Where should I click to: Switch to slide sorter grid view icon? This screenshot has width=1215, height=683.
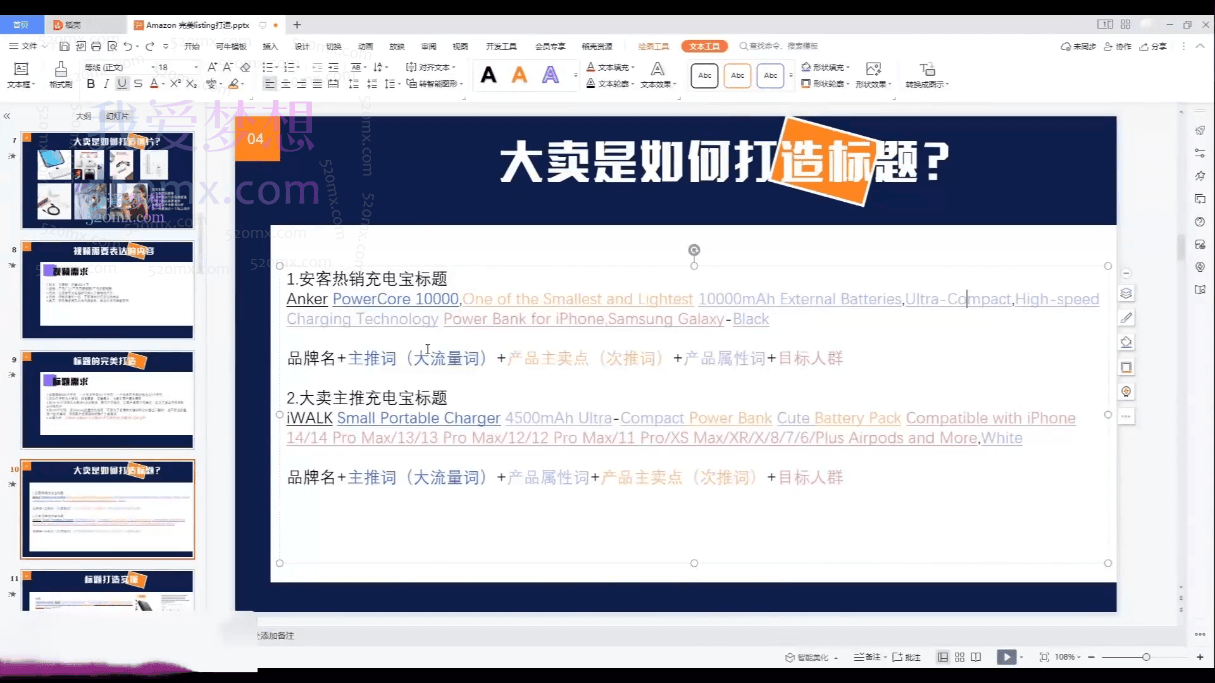point(960,657)
